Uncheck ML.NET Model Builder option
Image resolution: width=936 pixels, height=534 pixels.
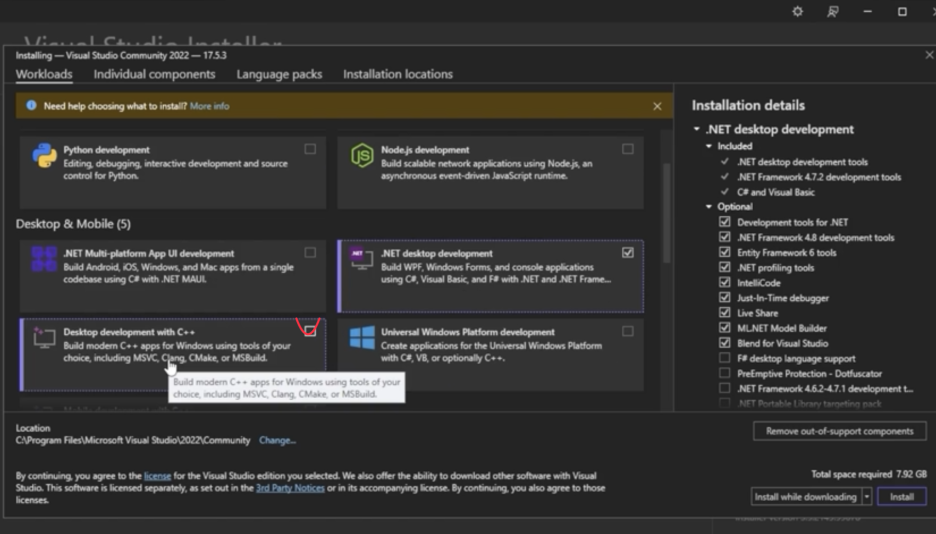(725, 328)
